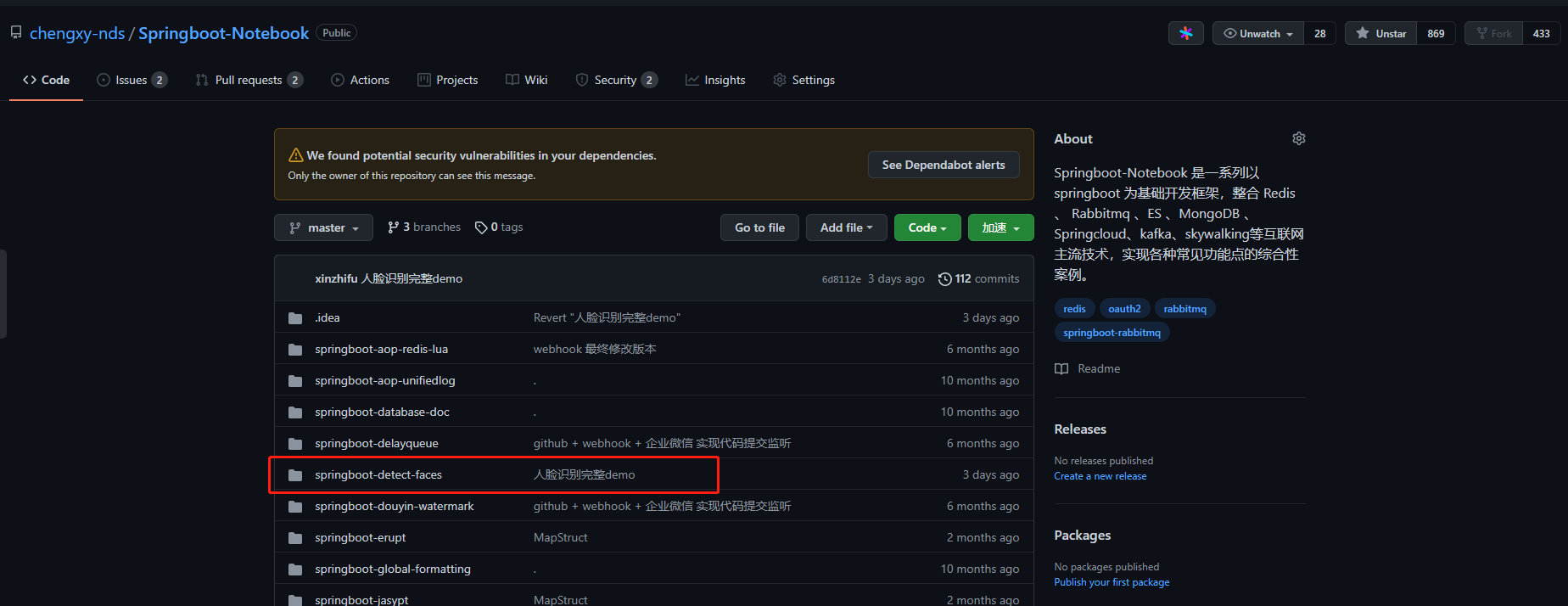Switch to the Issues tab
Image resolution: width=1568 pixels, height=606 pixels.
point(132,80)
